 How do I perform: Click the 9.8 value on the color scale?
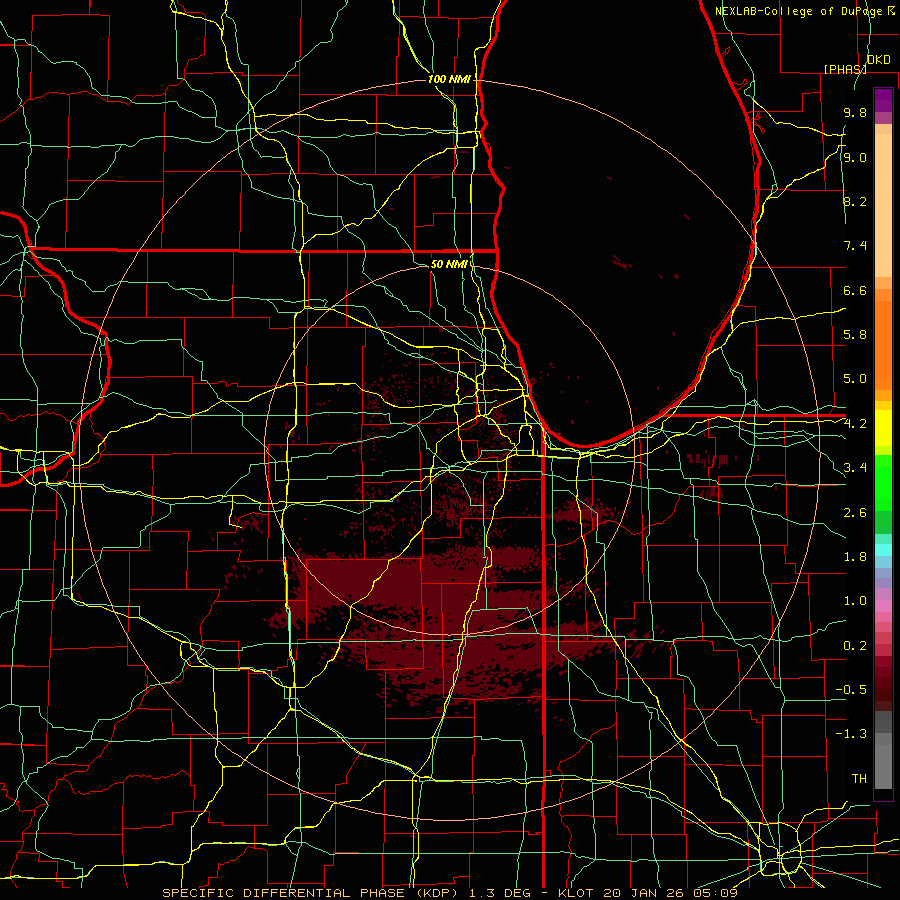[855, 112]
